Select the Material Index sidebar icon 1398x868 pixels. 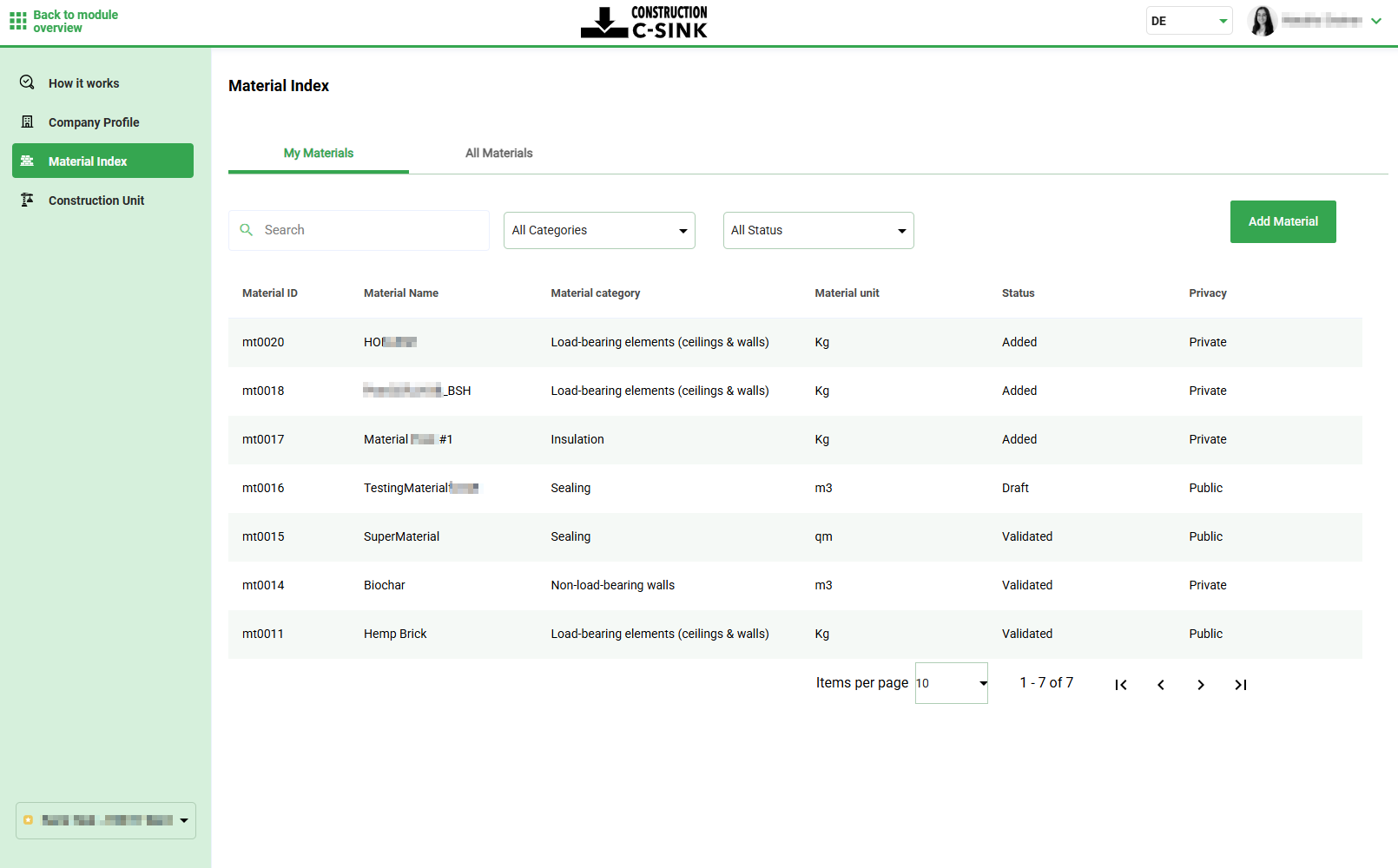(x=26, y=161)
